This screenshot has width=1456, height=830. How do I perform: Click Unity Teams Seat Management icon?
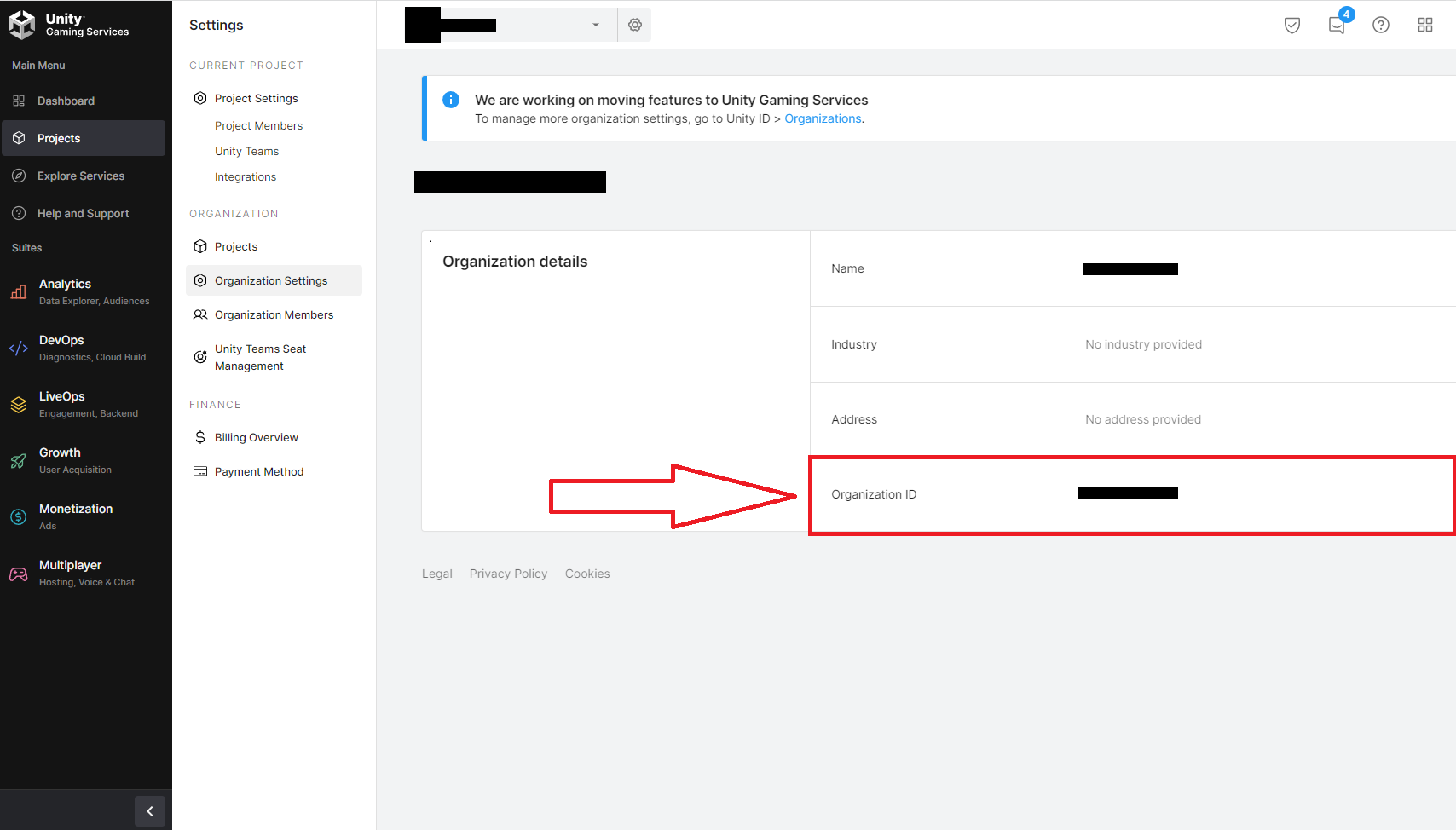click(x=200, y=357)
